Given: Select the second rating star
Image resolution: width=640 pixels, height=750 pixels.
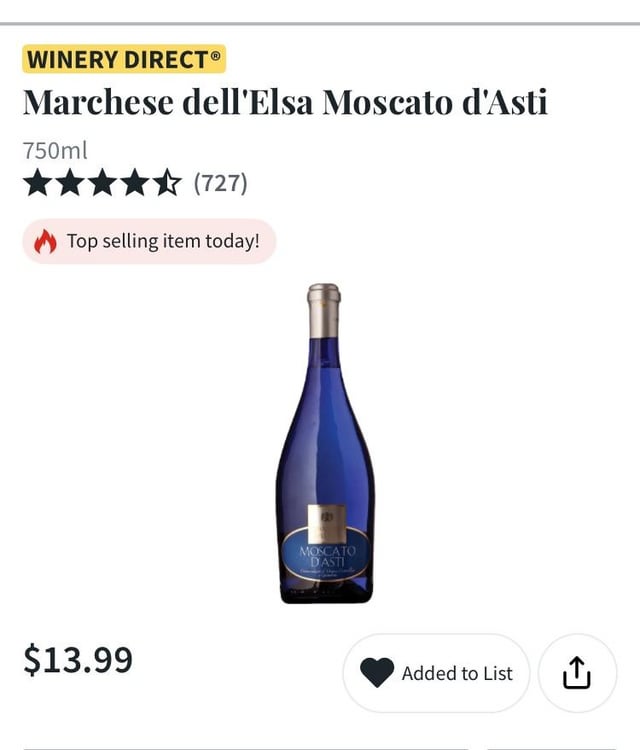Looking at the screenshot, I should 69,183.
